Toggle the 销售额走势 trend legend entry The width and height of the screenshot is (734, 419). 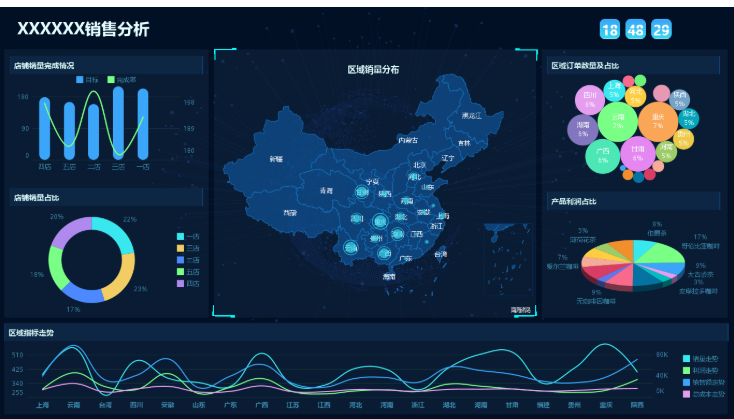pos(704,382)
